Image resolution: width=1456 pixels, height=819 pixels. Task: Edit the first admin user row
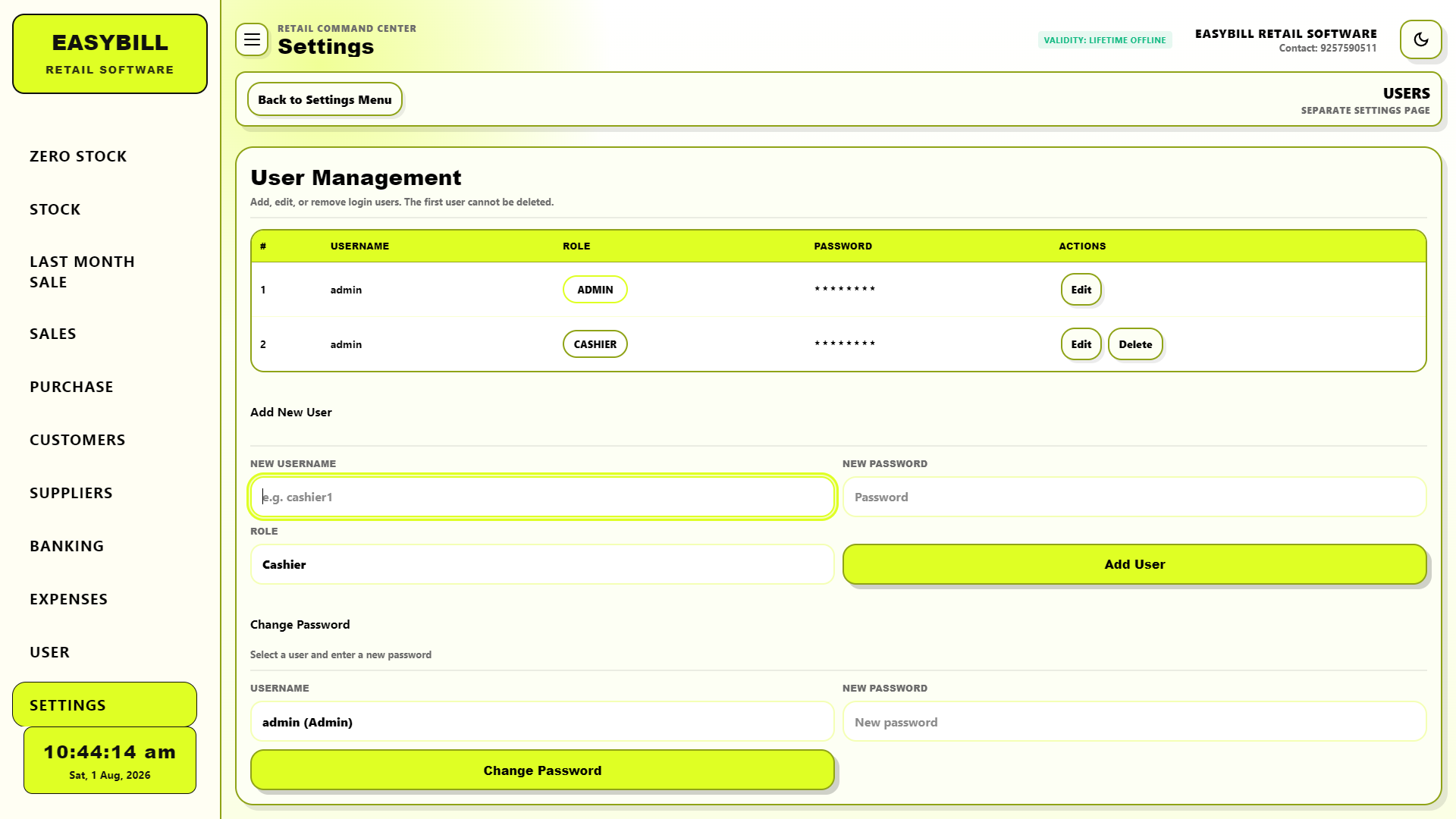point(1081,290)
